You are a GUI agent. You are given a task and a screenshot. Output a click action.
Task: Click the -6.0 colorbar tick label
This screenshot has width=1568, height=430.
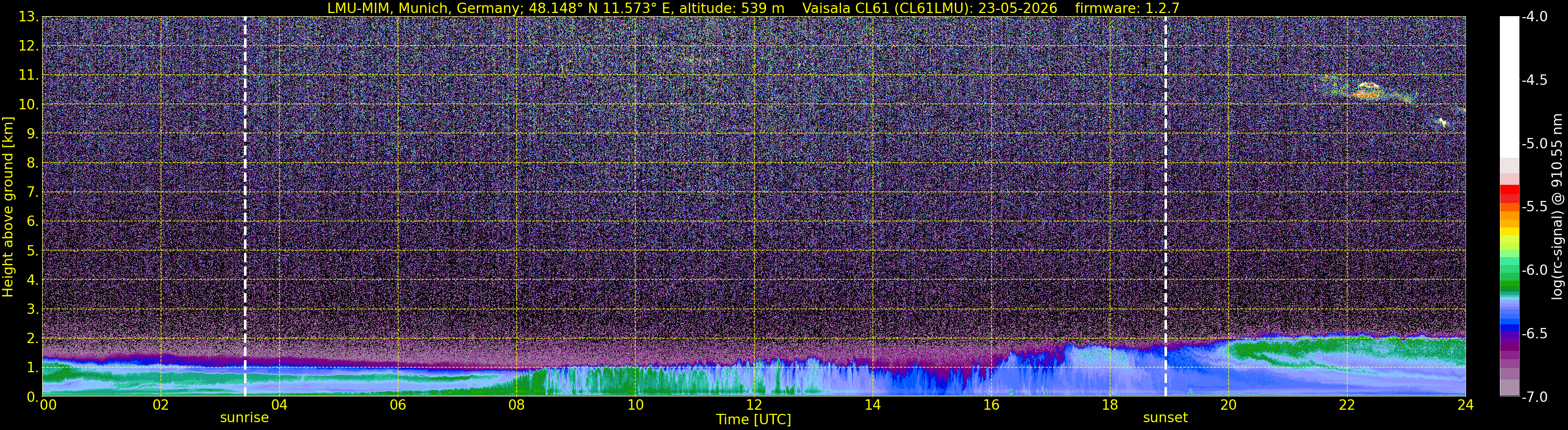point(1534,270)
